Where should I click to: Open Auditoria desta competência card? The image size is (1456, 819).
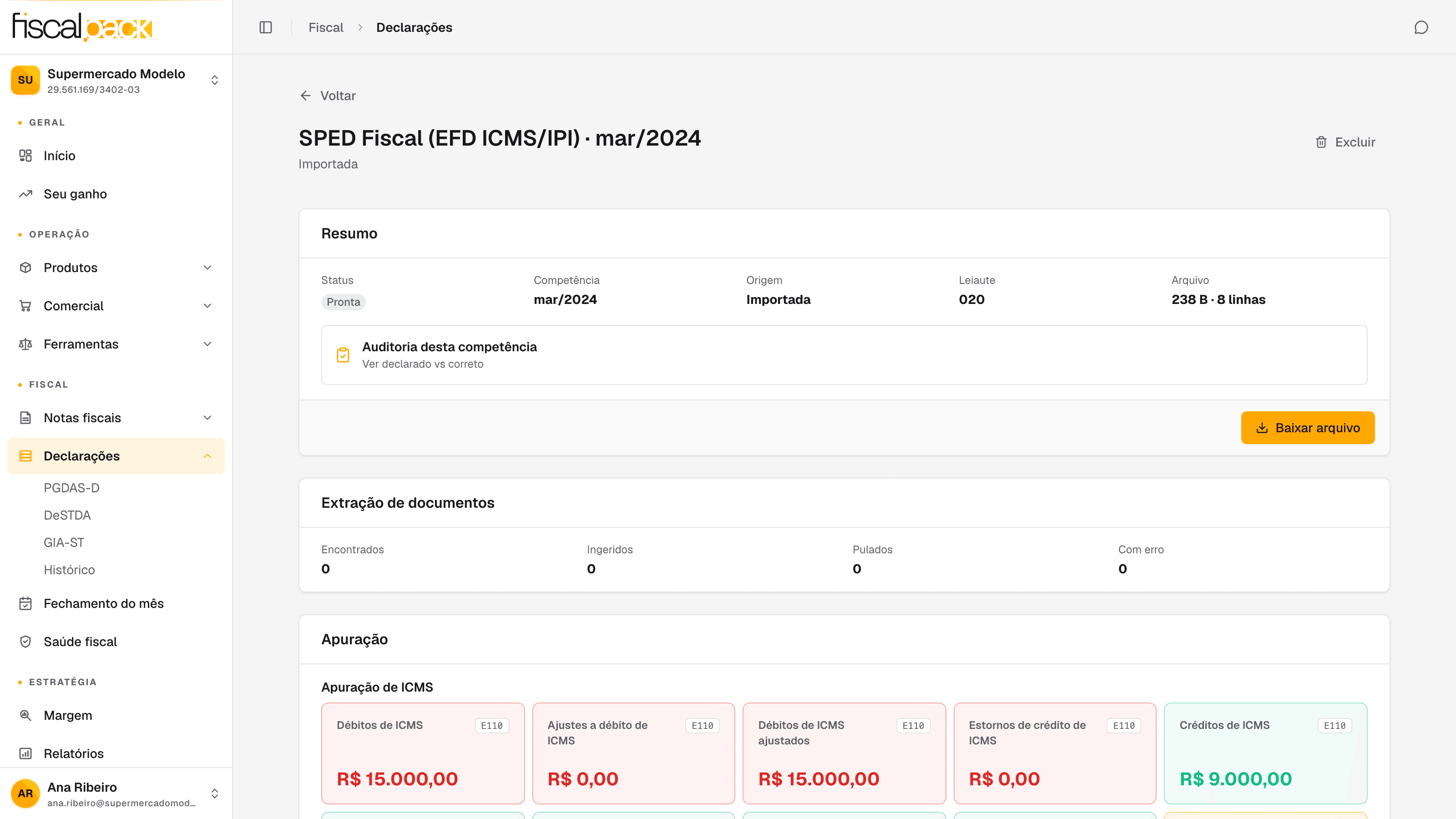[844, 355]
